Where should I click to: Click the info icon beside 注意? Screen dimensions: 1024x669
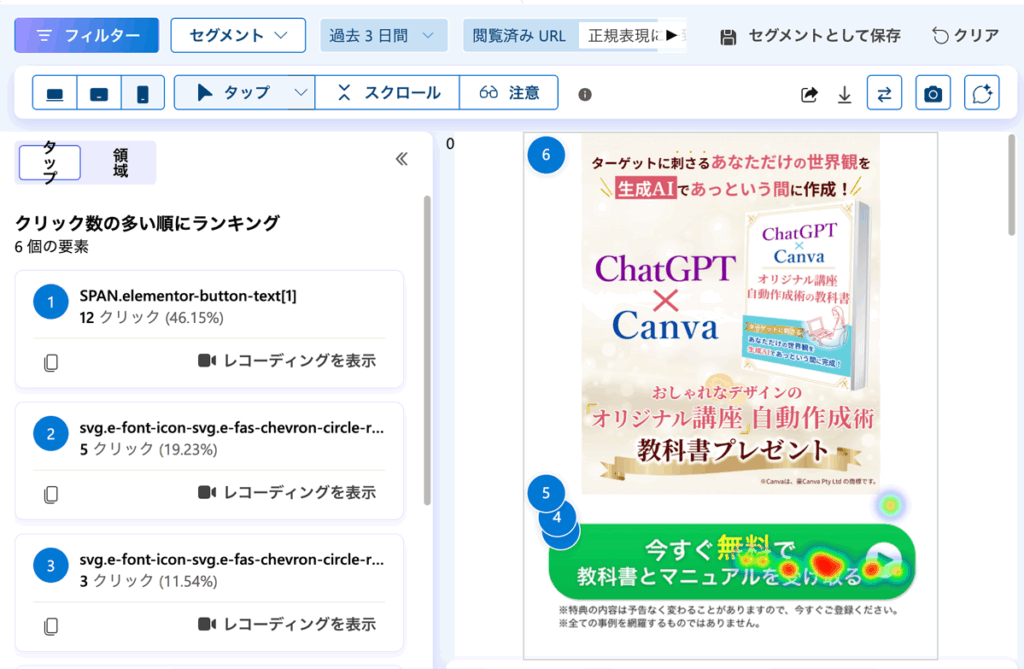(x=585, y=94)
